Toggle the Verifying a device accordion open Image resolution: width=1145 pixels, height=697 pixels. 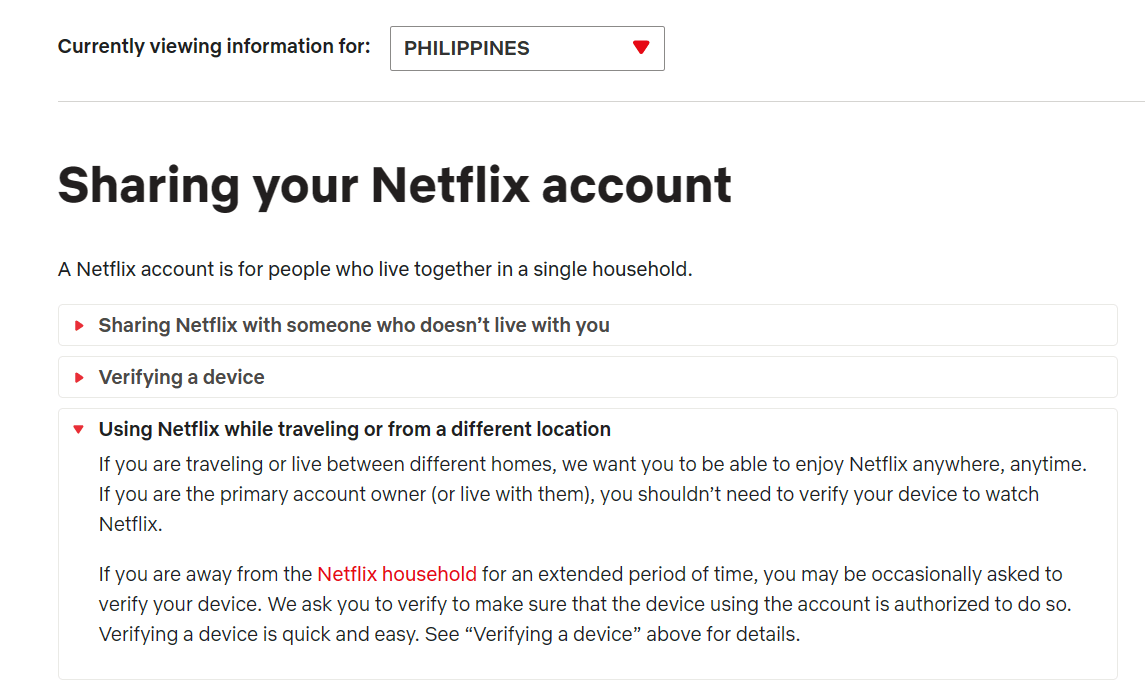coord(180,377)
